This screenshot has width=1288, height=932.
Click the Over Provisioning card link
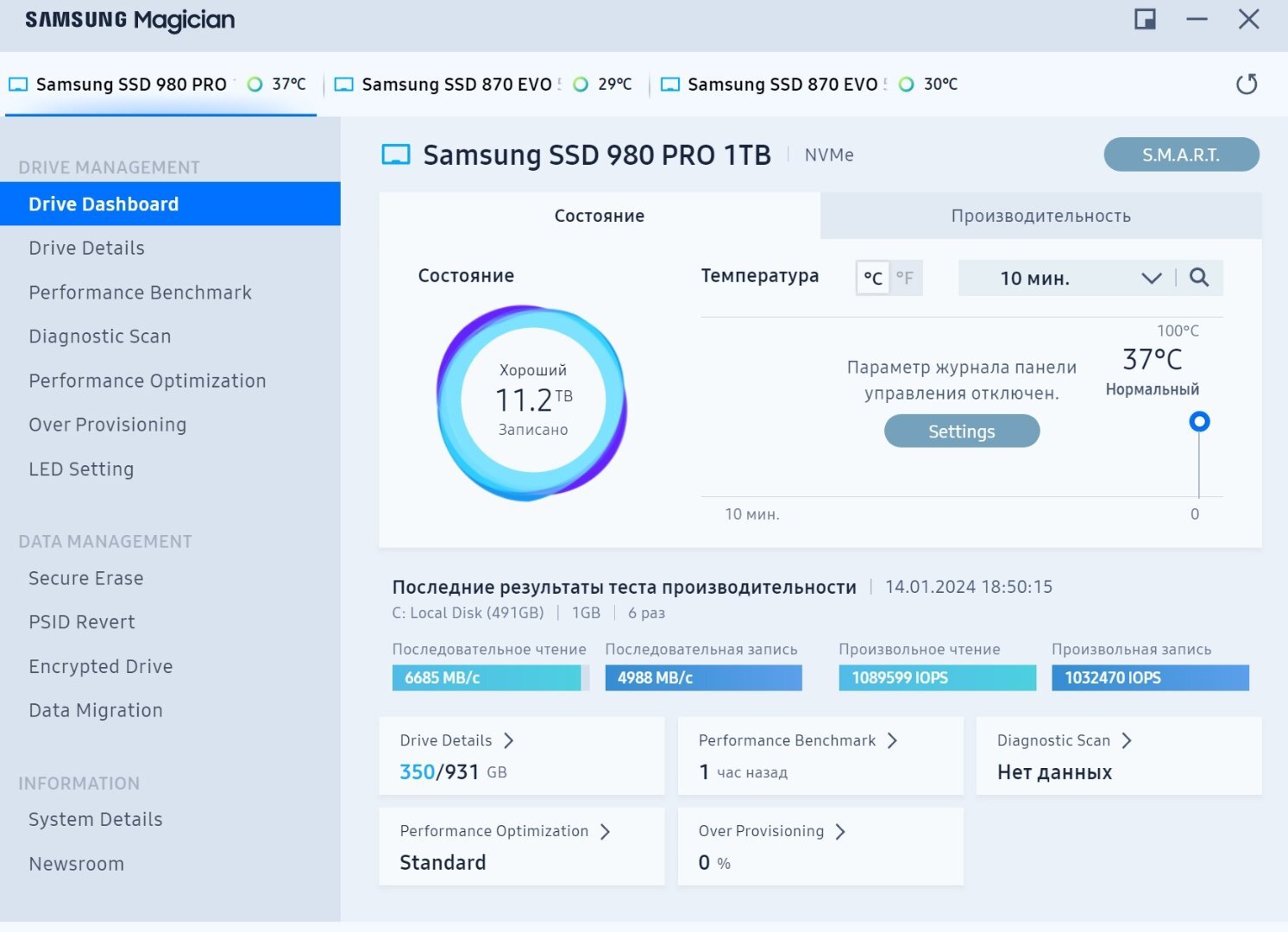click(x=762, y=831)
